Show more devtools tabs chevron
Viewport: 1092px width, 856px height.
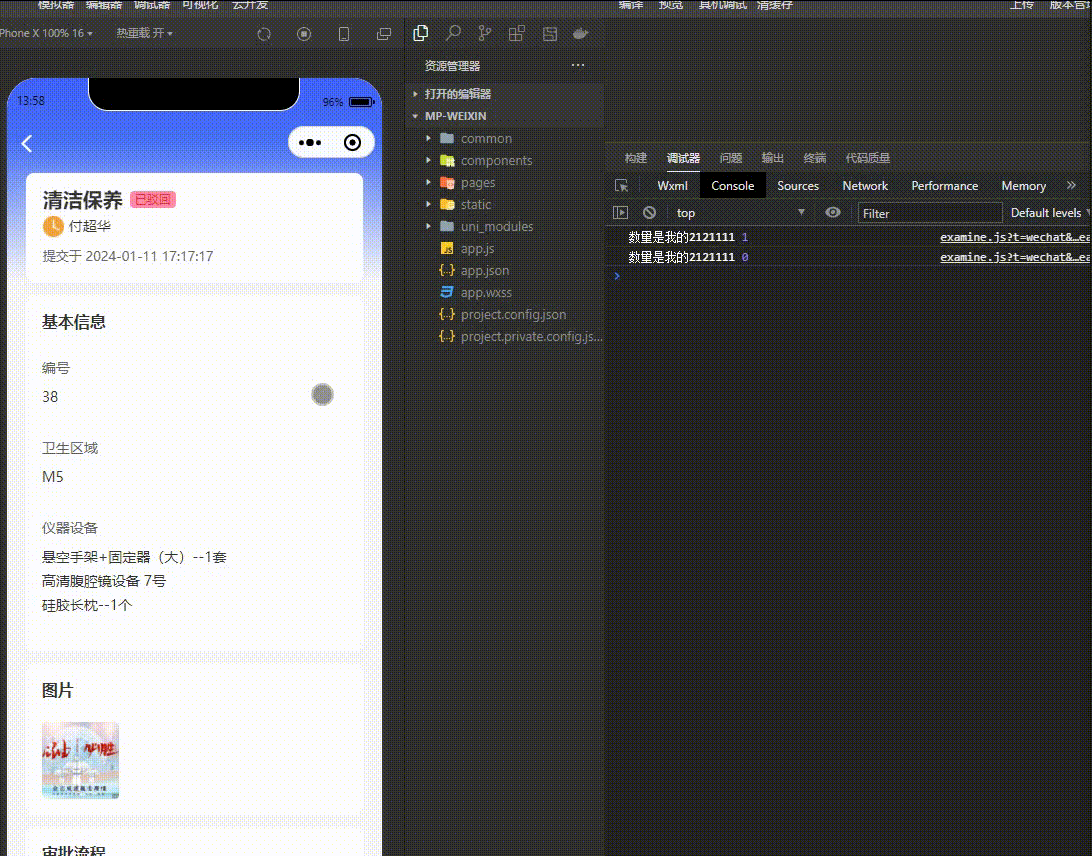pyautogui.click(x=1071, y=185)
